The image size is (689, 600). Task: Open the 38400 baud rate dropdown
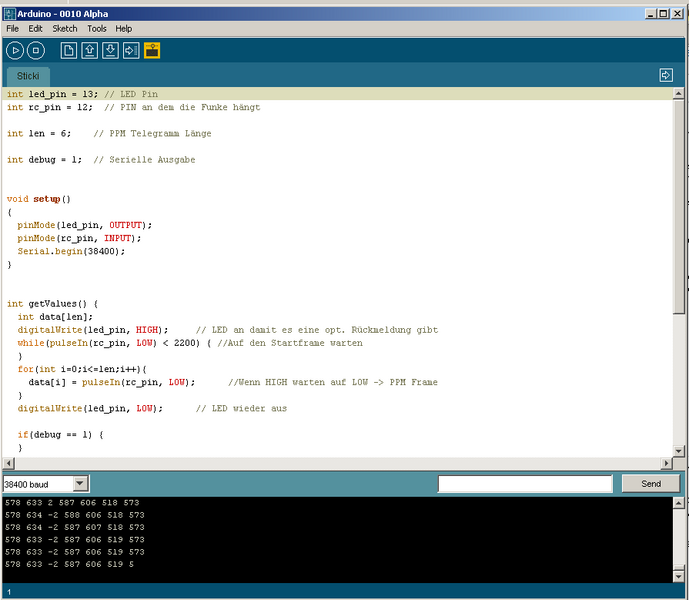coord(80,484)
